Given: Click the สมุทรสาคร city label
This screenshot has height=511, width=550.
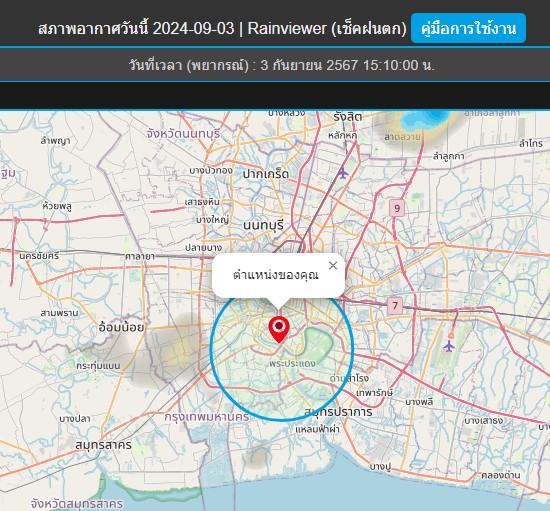Looking at the screenshot, I should pyautogui.click(x=103, y=445).
